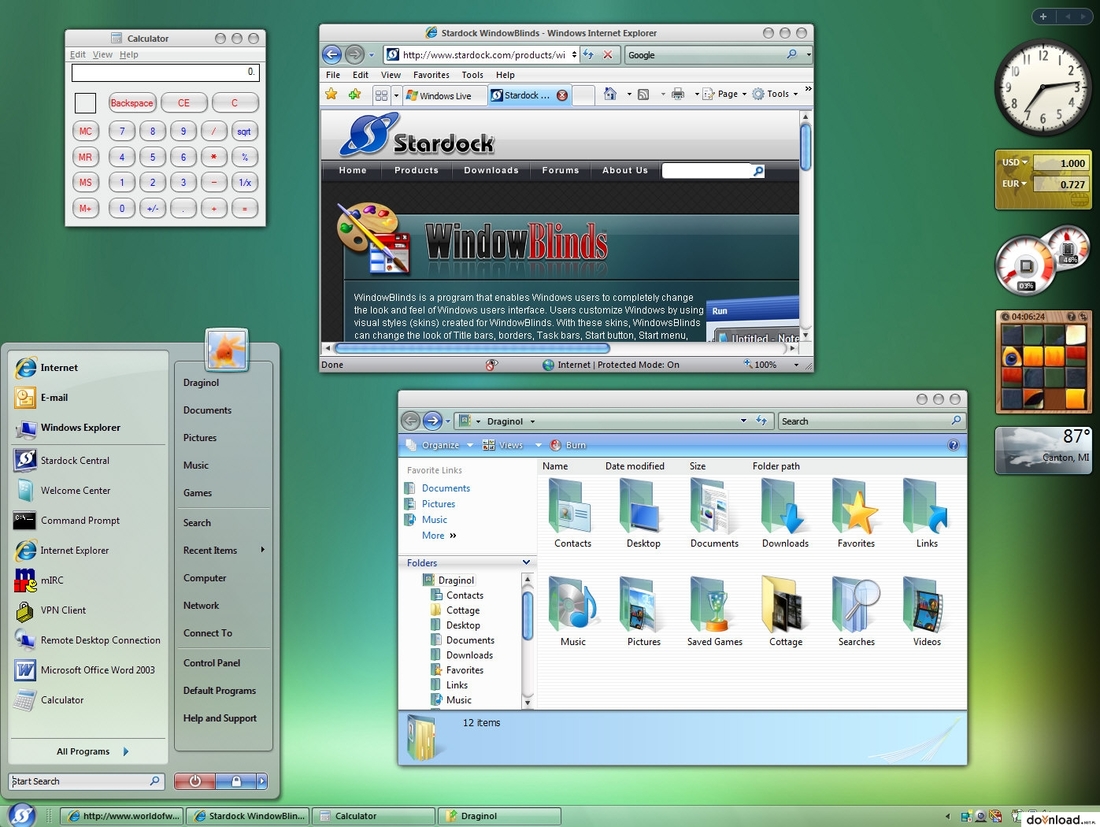Click the sqrt button in Calculator
This screenshot has width=1100, height=827.
244,131
